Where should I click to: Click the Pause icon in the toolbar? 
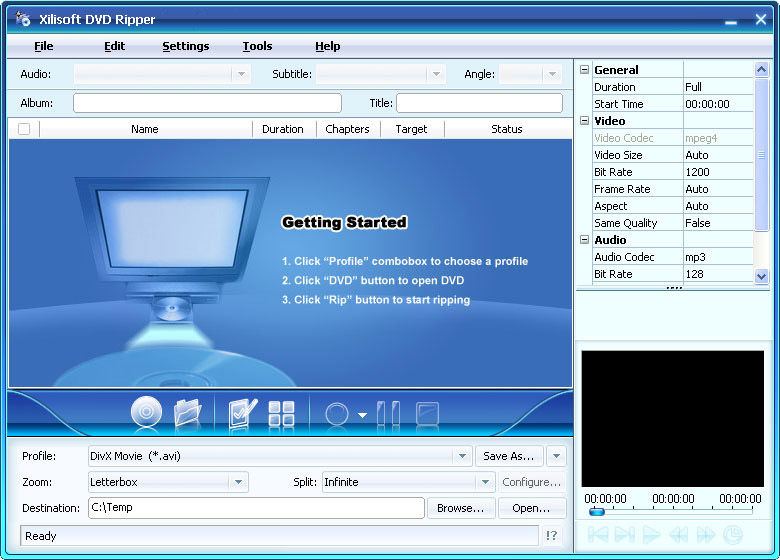coord(389,413)
